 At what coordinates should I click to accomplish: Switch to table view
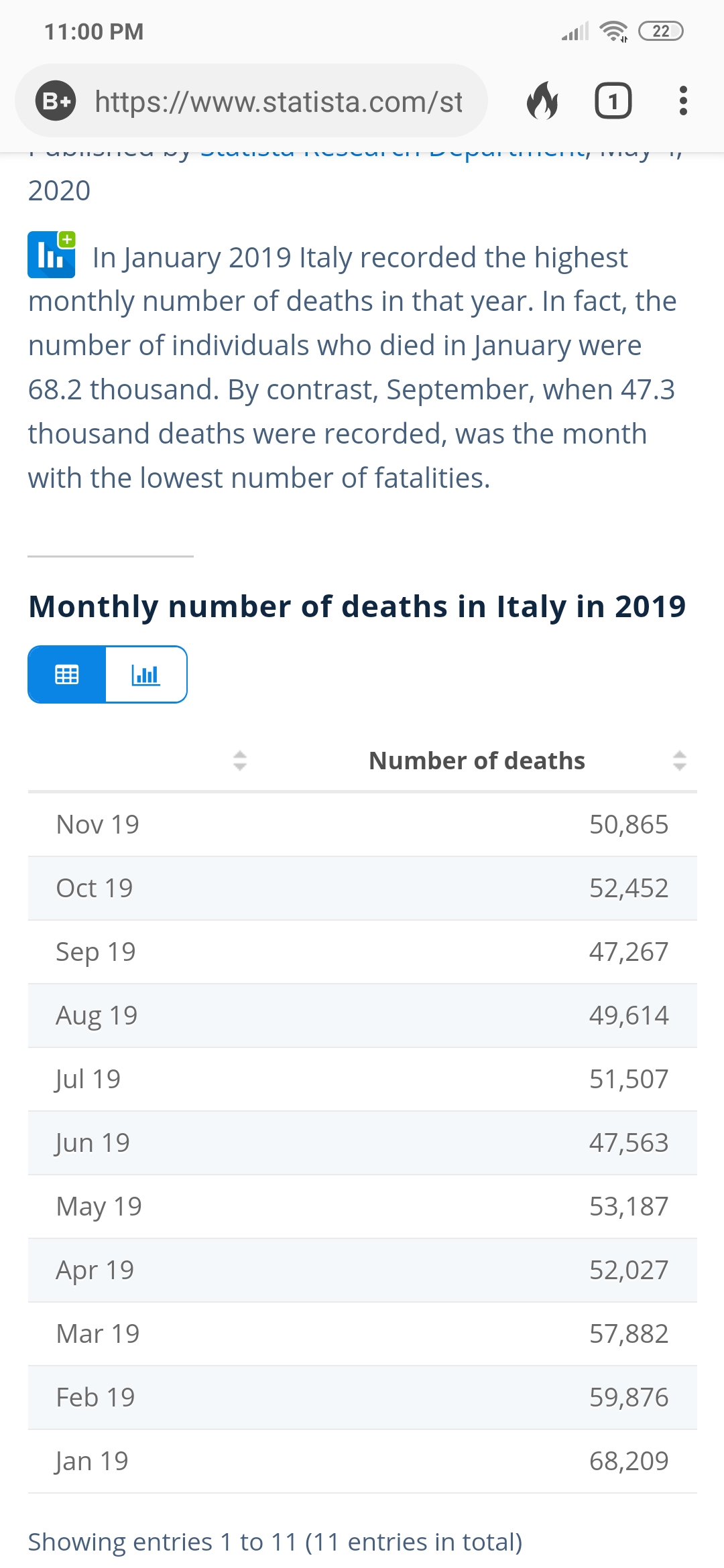pyautogui.click(x=66, y=674)
